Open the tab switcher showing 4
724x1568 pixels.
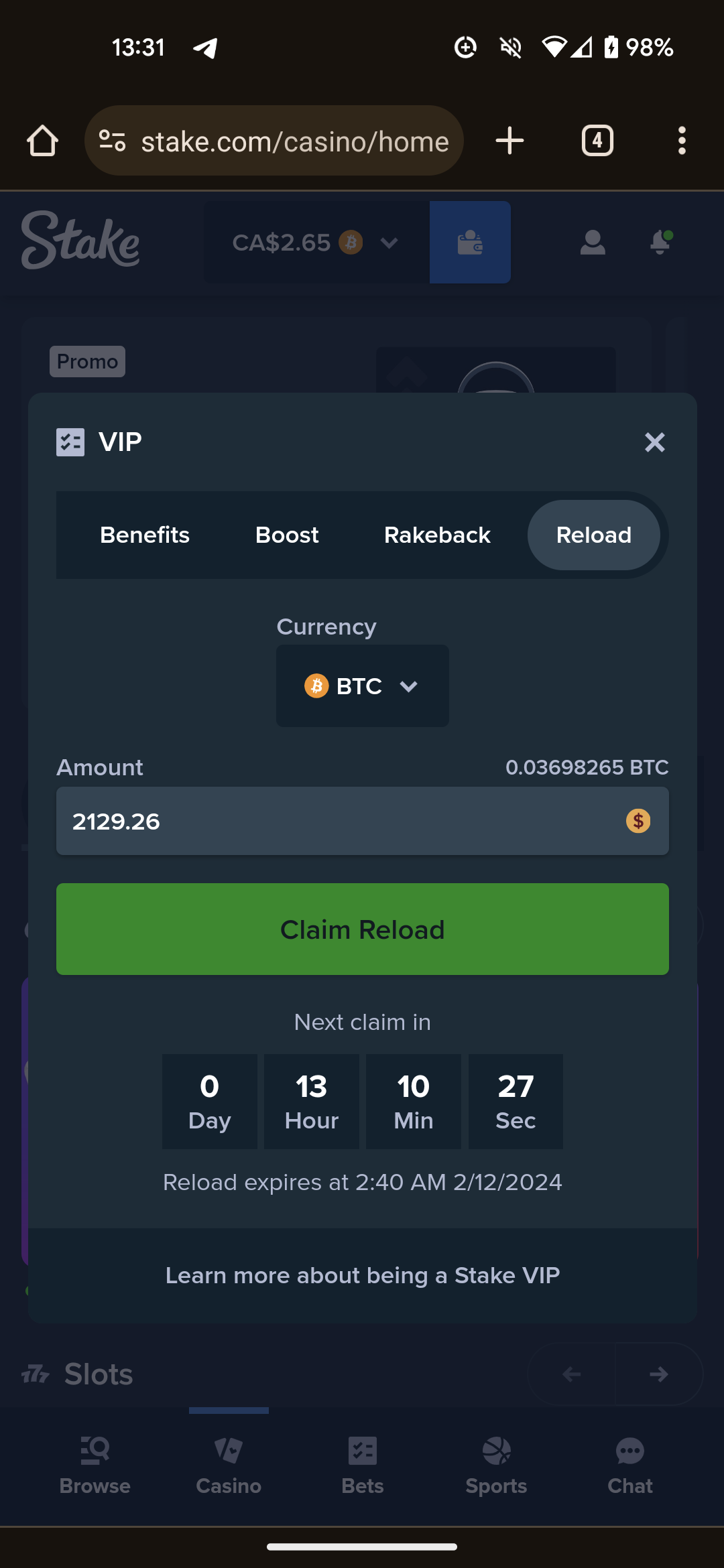coord(597,141)
